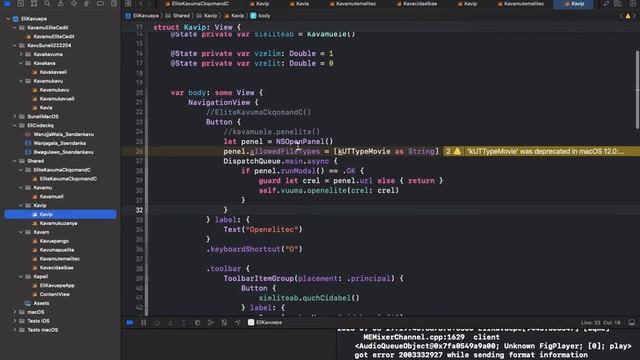Collapse the ElIKavuepe project root
640x360 pixels.
(x=8, y=19)
